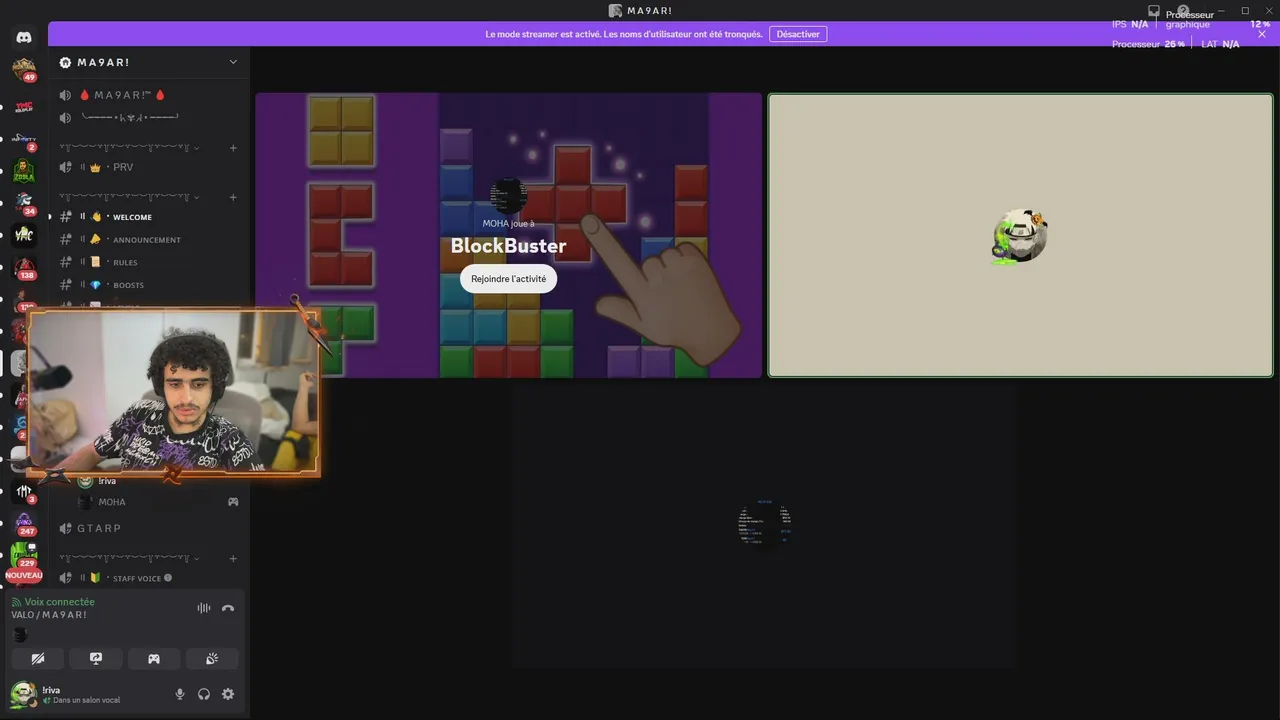Open the Zosla server icon

point(24,171)
